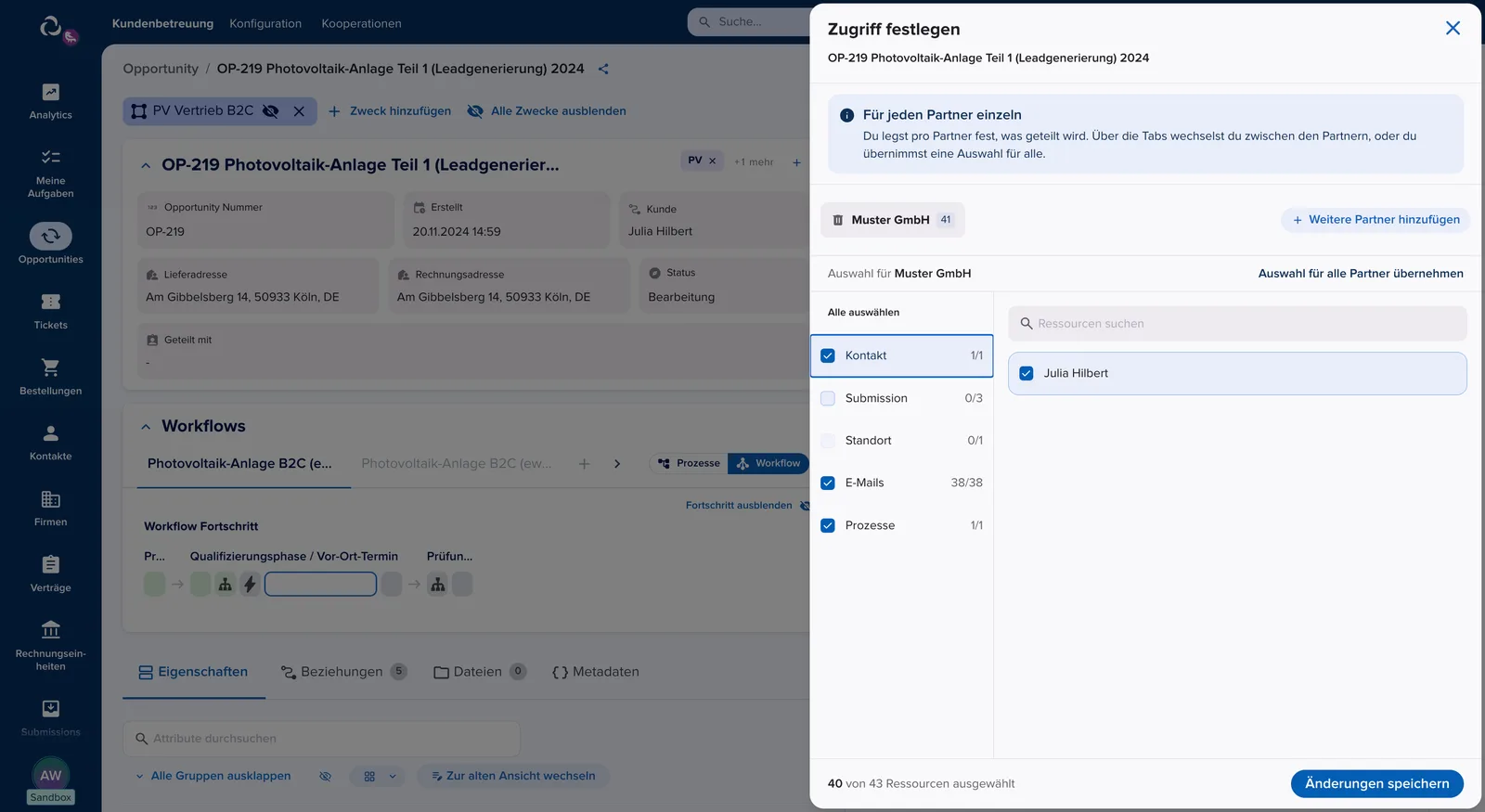The image size is (1485, 812).
Task: Click Änderungen speichern button
Action: (1377, 784)
